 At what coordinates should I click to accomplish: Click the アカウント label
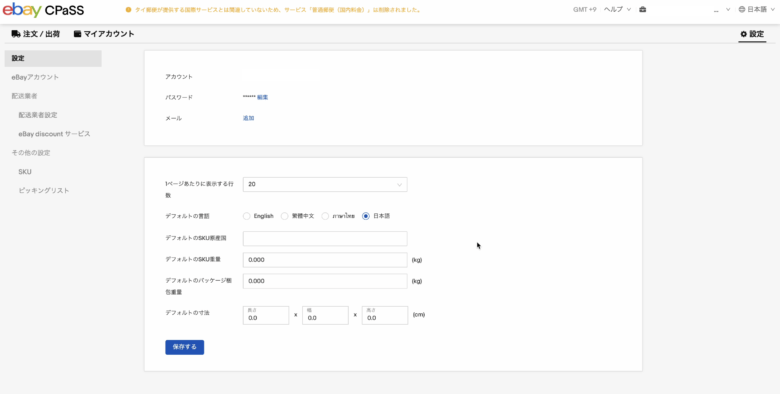179,77
